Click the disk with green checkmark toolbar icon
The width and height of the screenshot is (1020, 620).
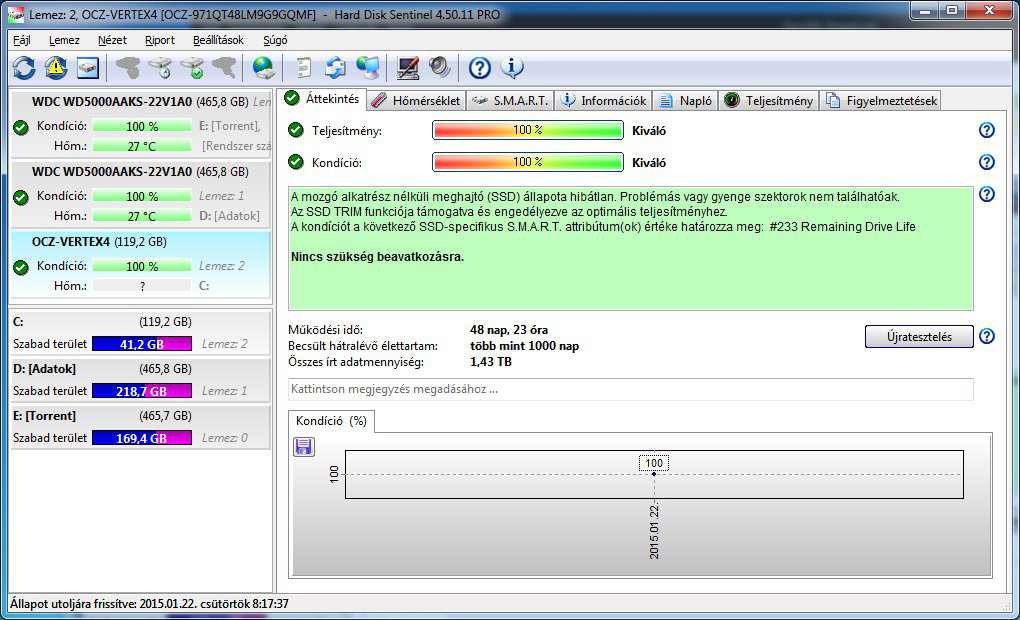[x=193, y=68]
